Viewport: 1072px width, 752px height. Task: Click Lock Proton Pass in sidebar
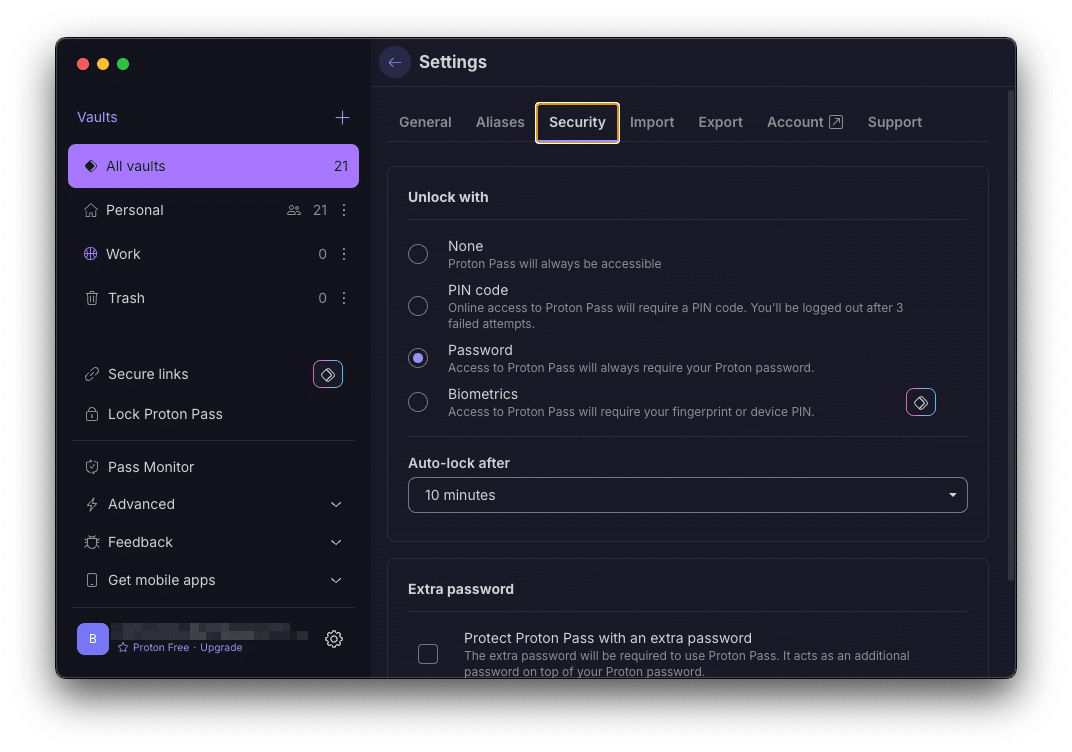(165, 414)
